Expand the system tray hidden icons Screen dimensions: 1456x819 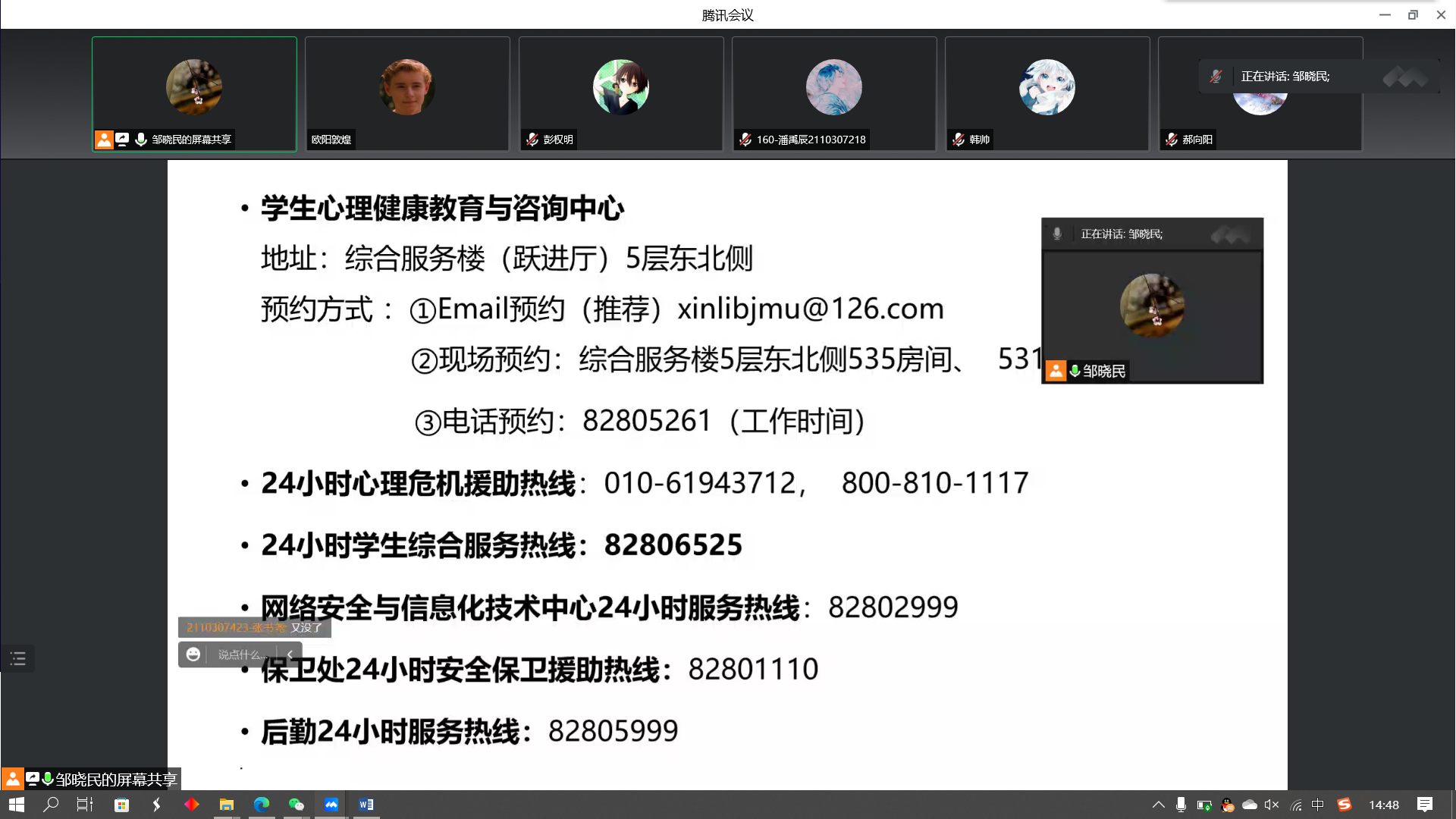point(1158,805)
